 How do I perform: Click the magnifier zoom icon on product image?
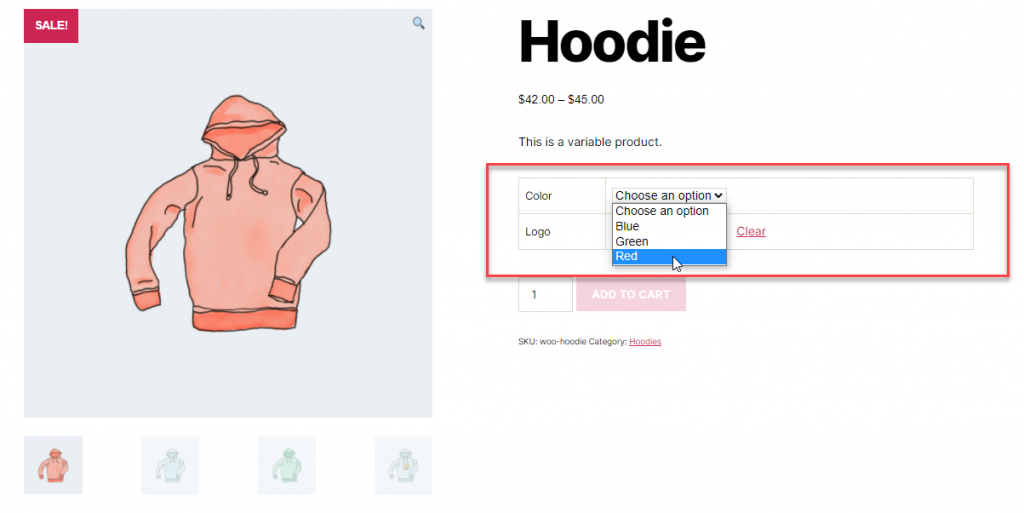[x=419, y=23]
